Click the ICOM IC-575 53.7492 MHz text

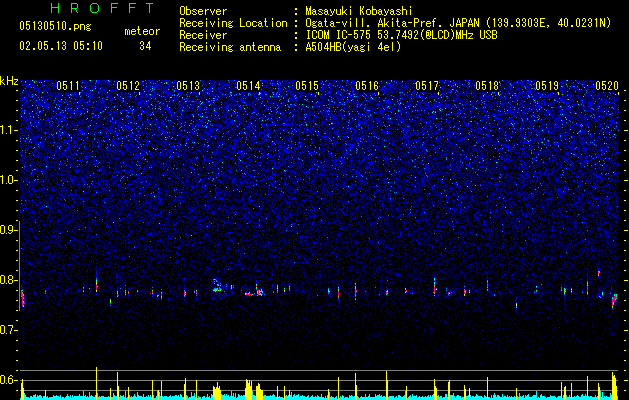coord(401,35)
